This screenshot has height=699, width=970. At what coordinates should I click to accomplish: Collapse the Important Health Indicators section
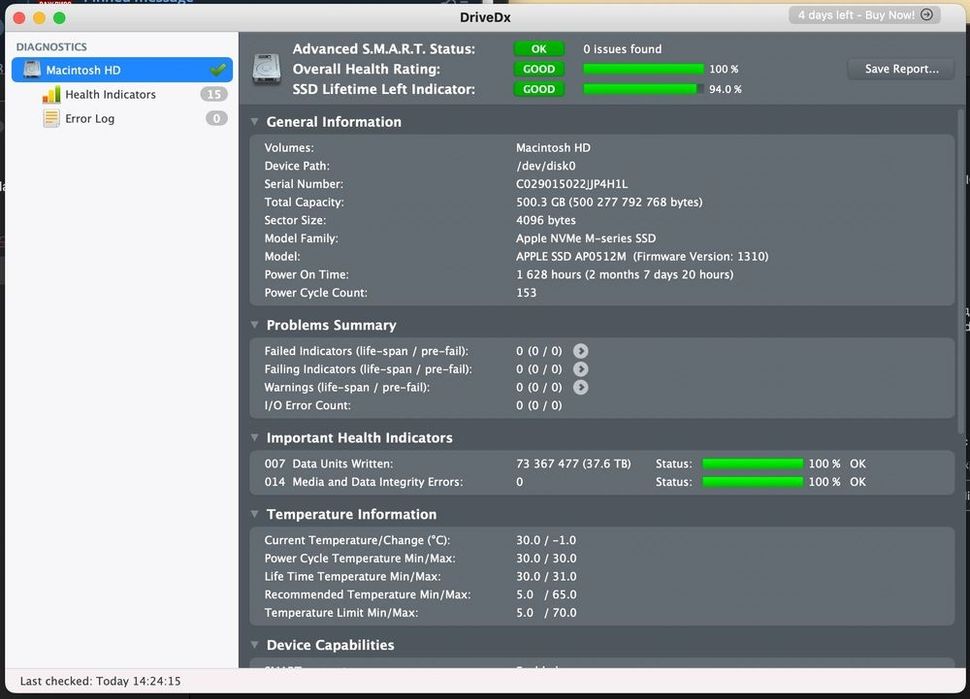click(x=254, y=437)
